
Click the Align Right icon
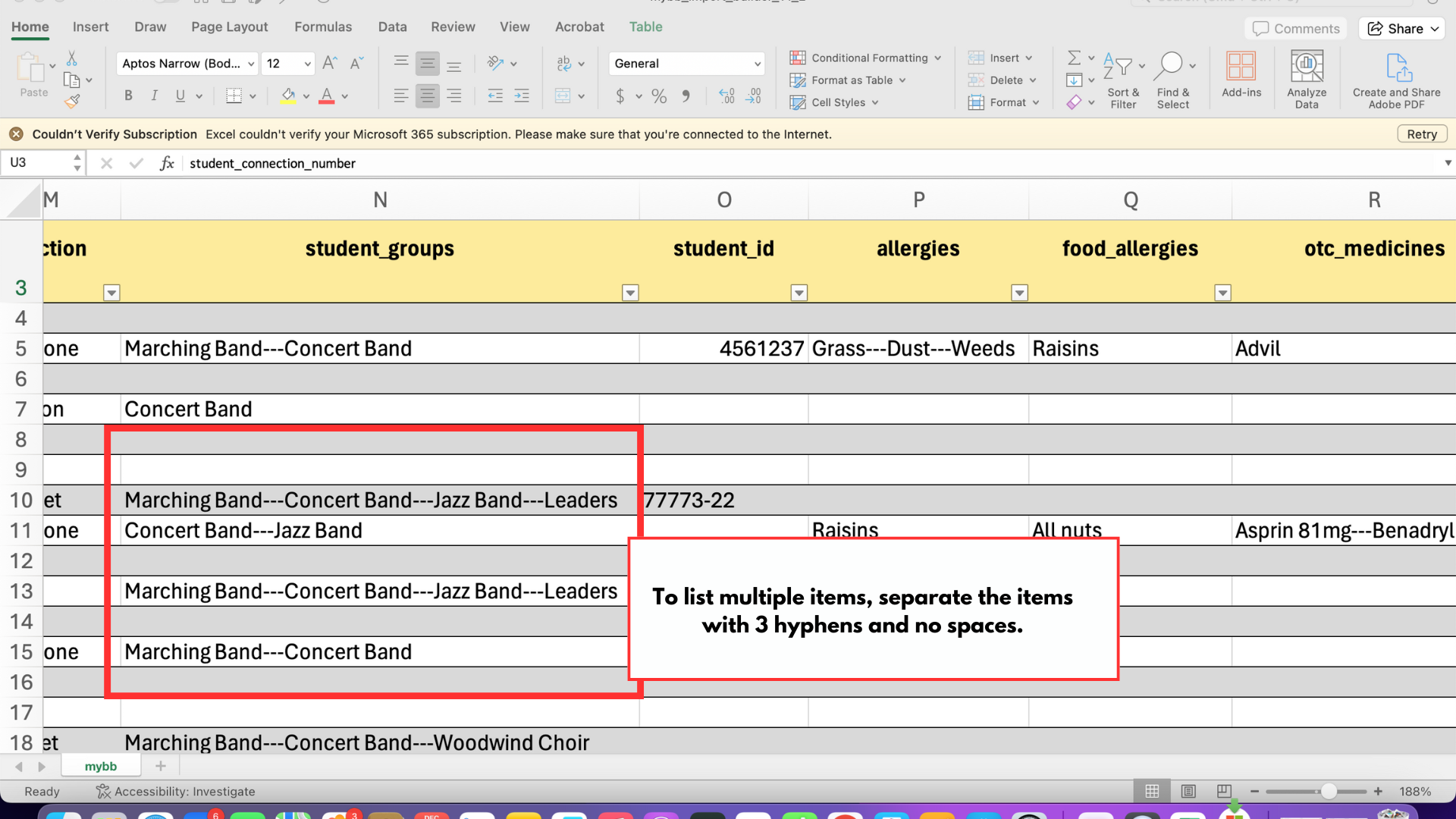tap(454, 96)
